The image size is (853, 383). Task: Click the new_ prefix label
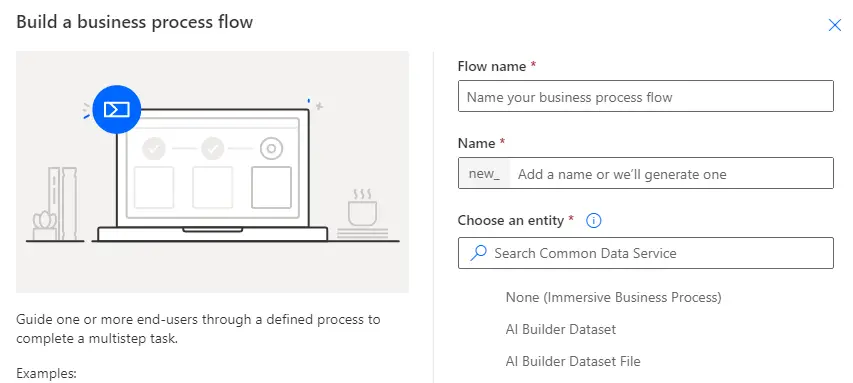tap(484, 174)
